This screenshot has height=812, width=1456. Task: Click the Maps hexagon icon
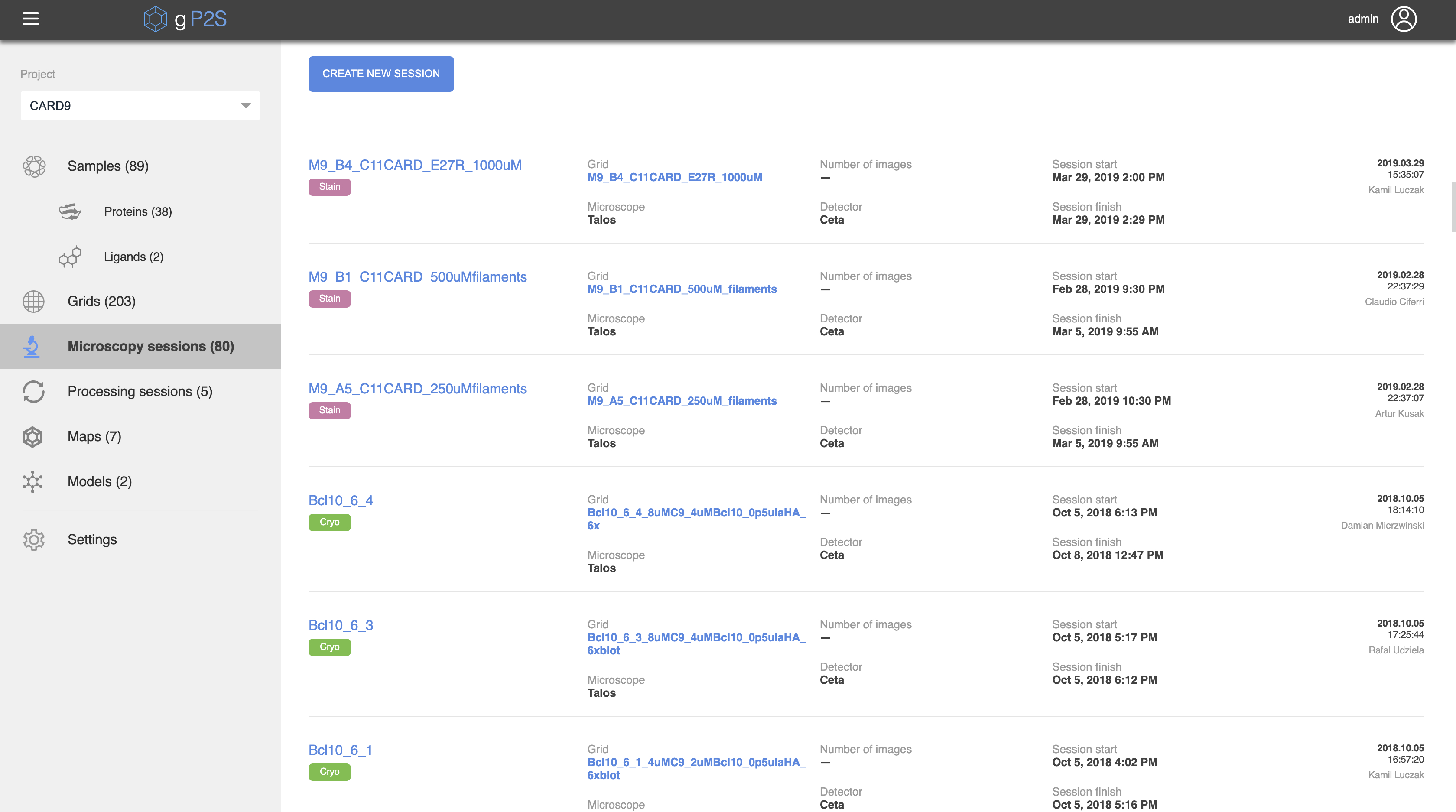pyautogui.click(x=33, y=437)
